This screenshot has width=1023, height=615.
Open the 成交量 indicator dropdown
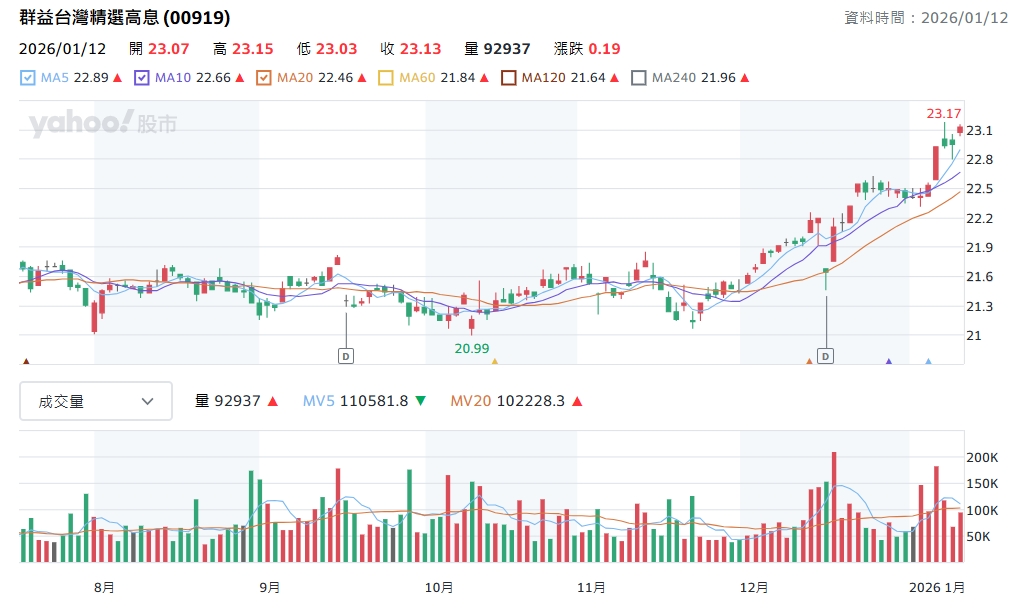96,401
